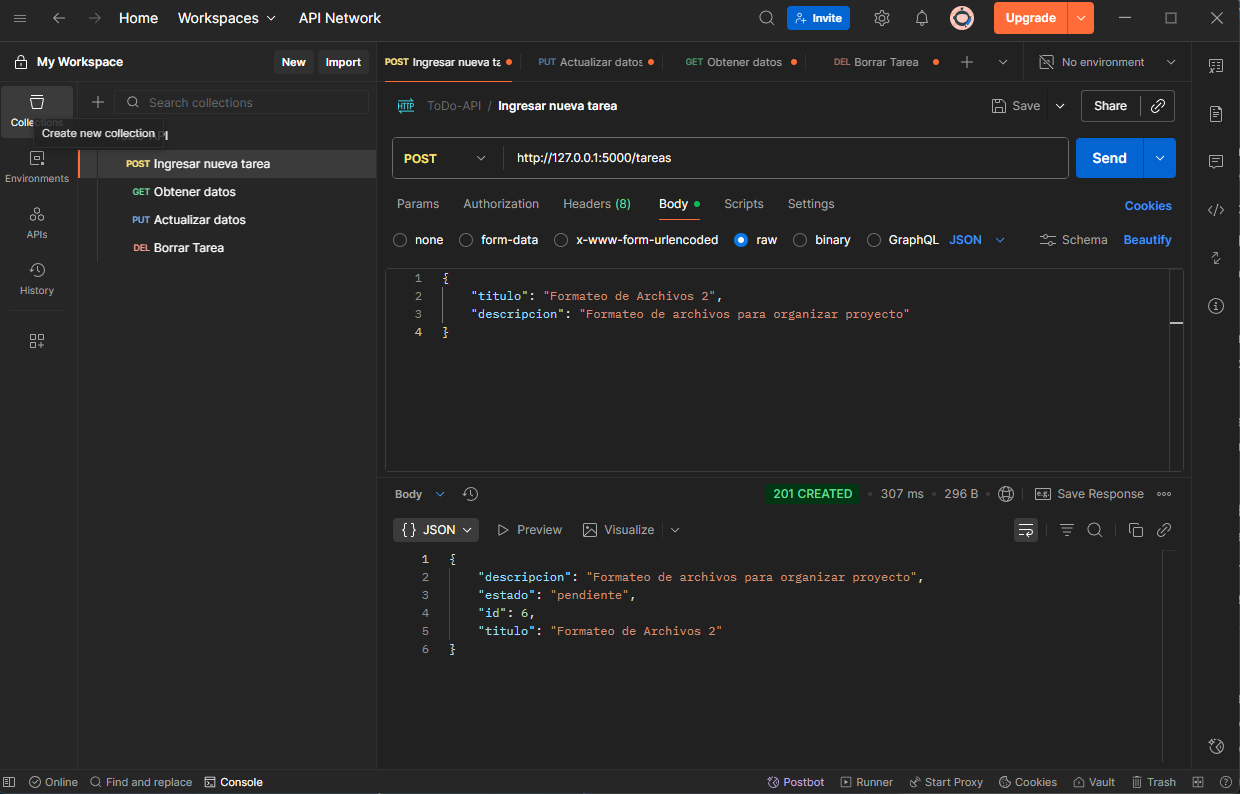Open the Actualizar datos request tab
Viewport: 1240px width, 794px height.
click(596, 61)
